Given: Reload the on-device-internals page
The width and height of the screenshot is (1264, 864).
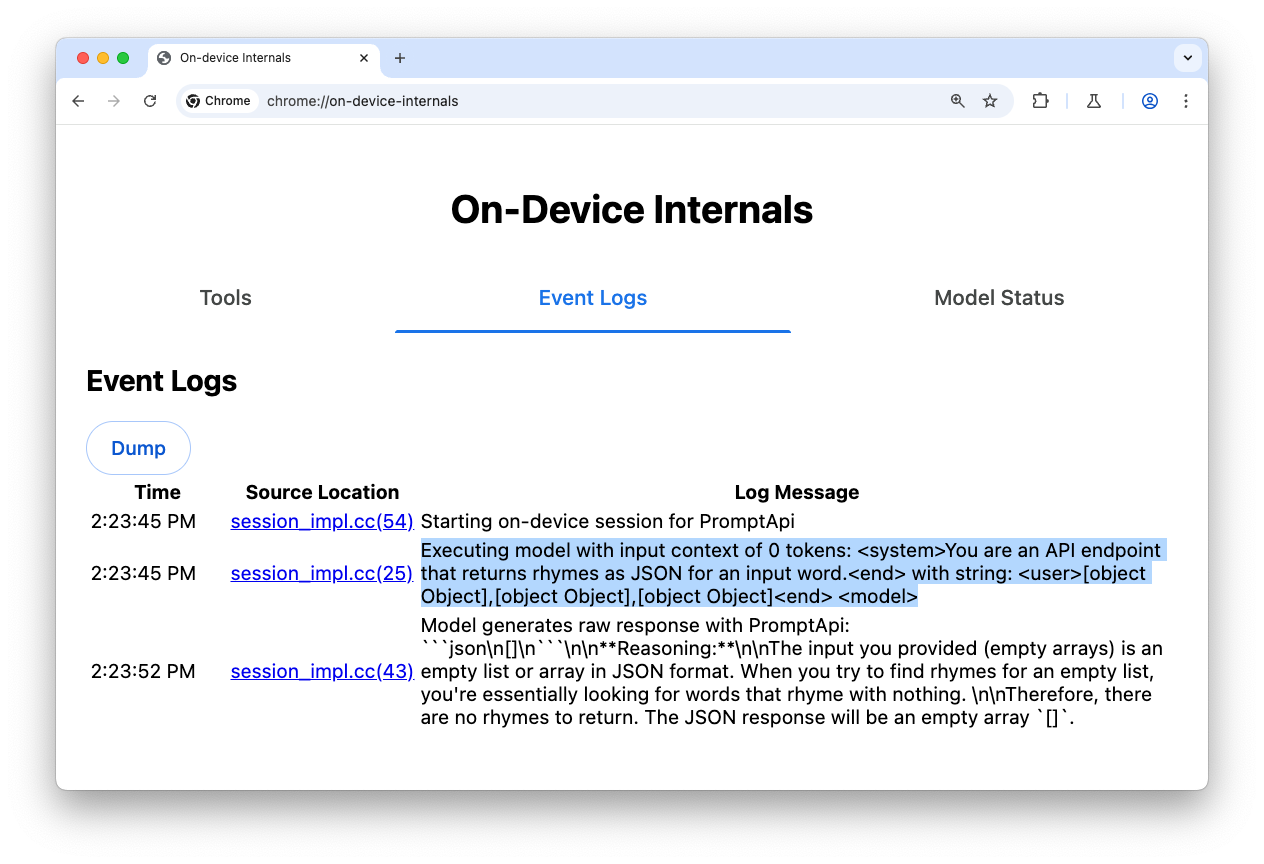Looking at the screenshot, I should pyautogui.click(x=150, y=101).
